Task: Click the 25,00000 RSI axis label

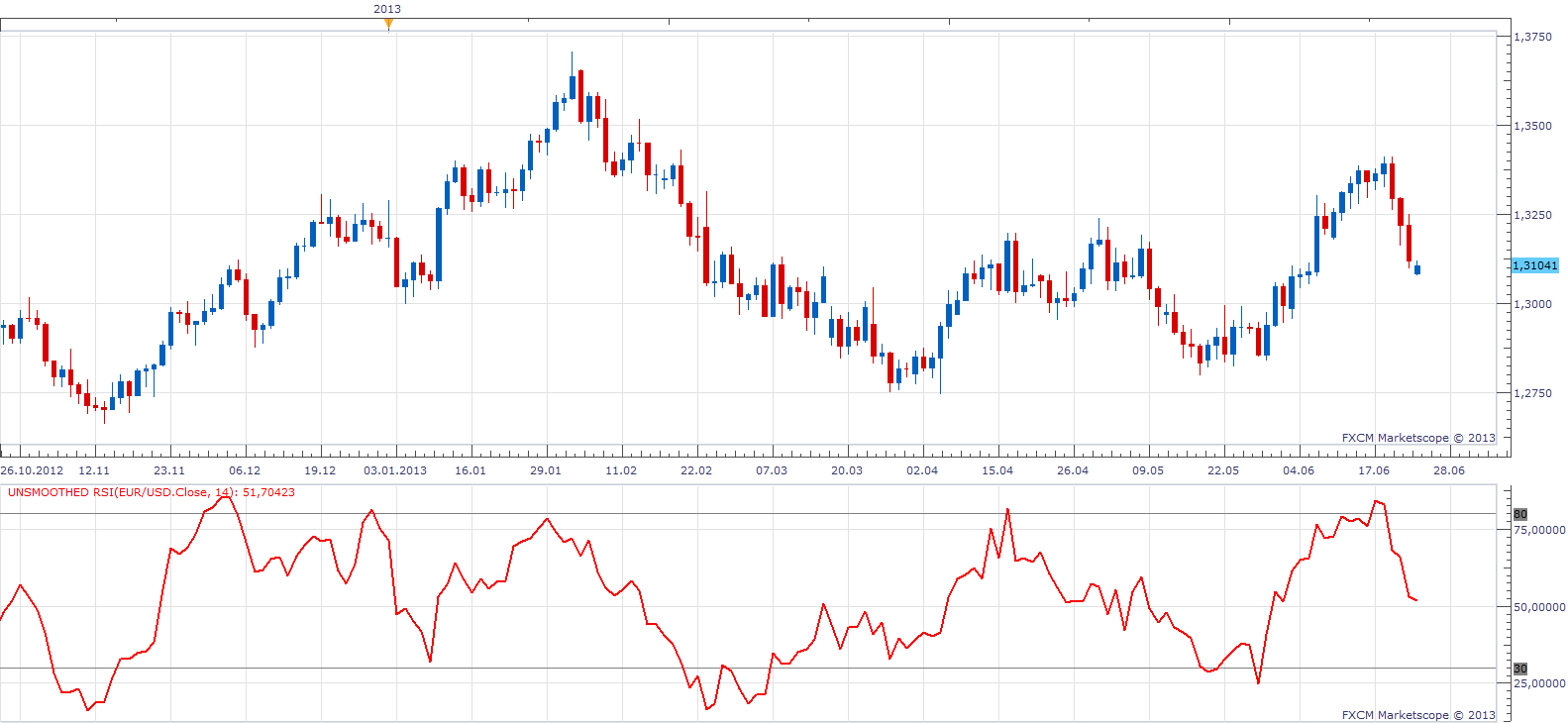Action: pos(1539,683)
